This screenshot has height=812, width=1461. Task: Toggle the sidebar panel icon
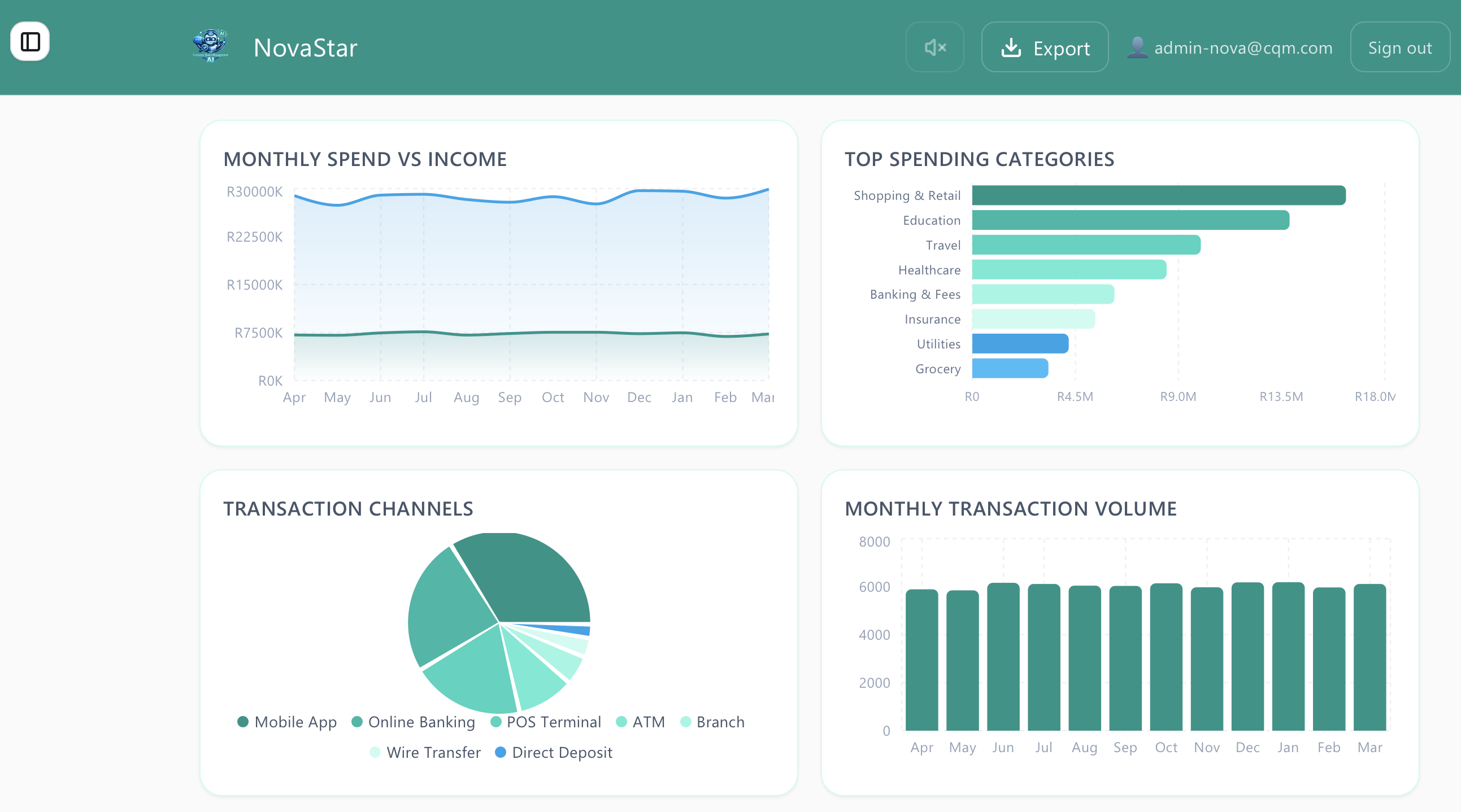tap(30, 41)
